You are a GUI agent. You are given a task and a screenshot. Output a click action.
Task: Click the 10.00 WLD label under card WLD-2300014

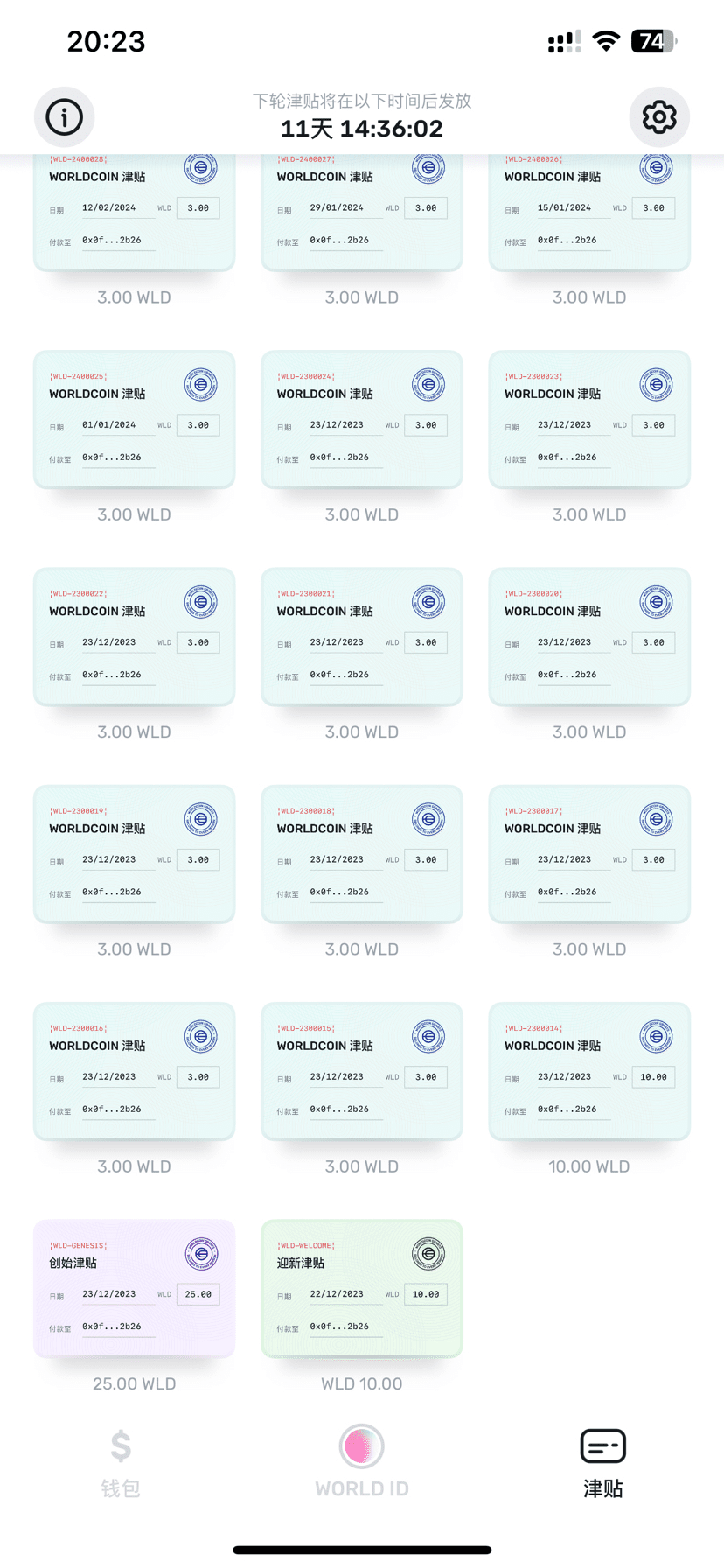tap(589, 1166)
